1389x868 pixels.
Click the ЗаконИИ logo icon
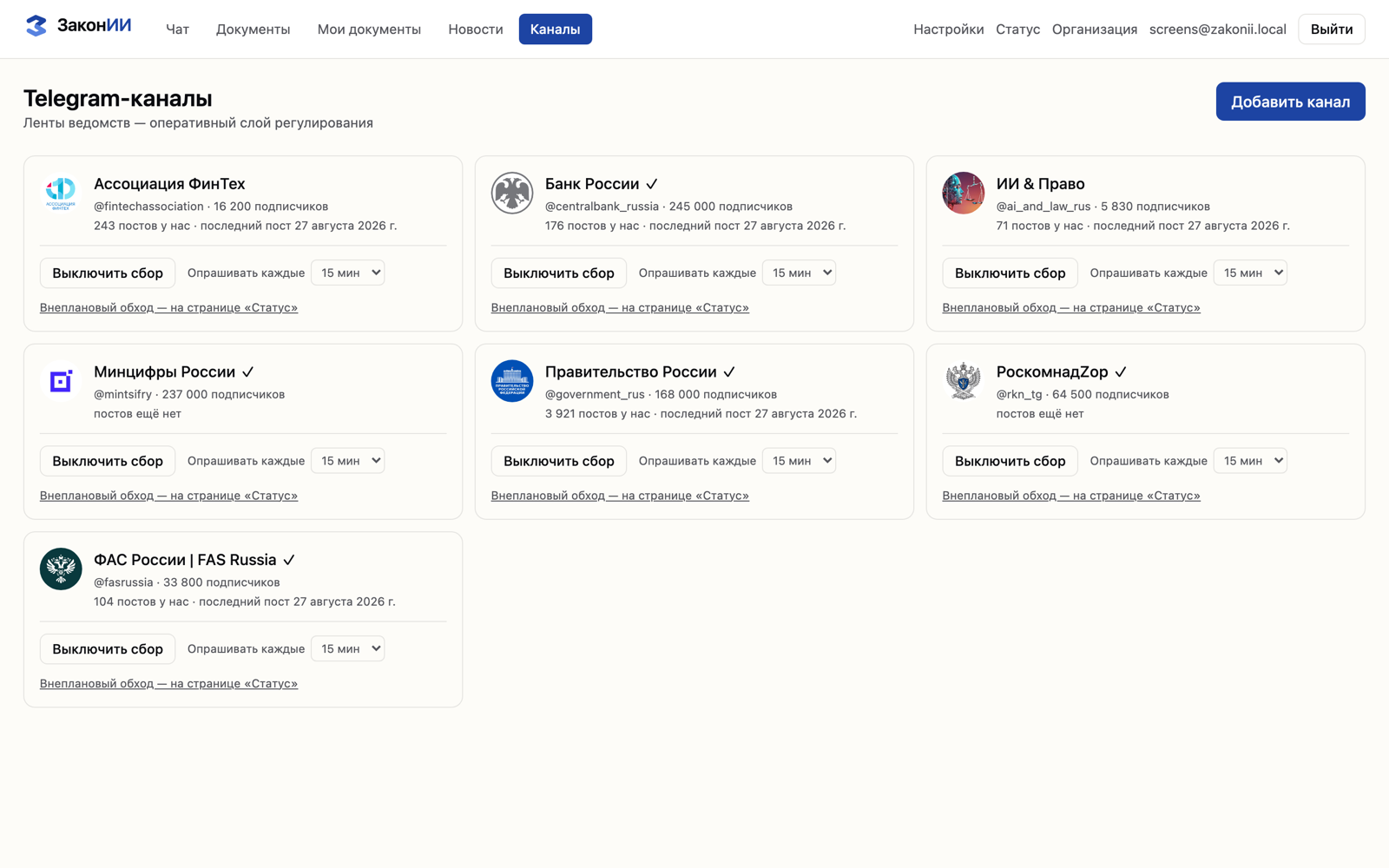coord(36,26)
